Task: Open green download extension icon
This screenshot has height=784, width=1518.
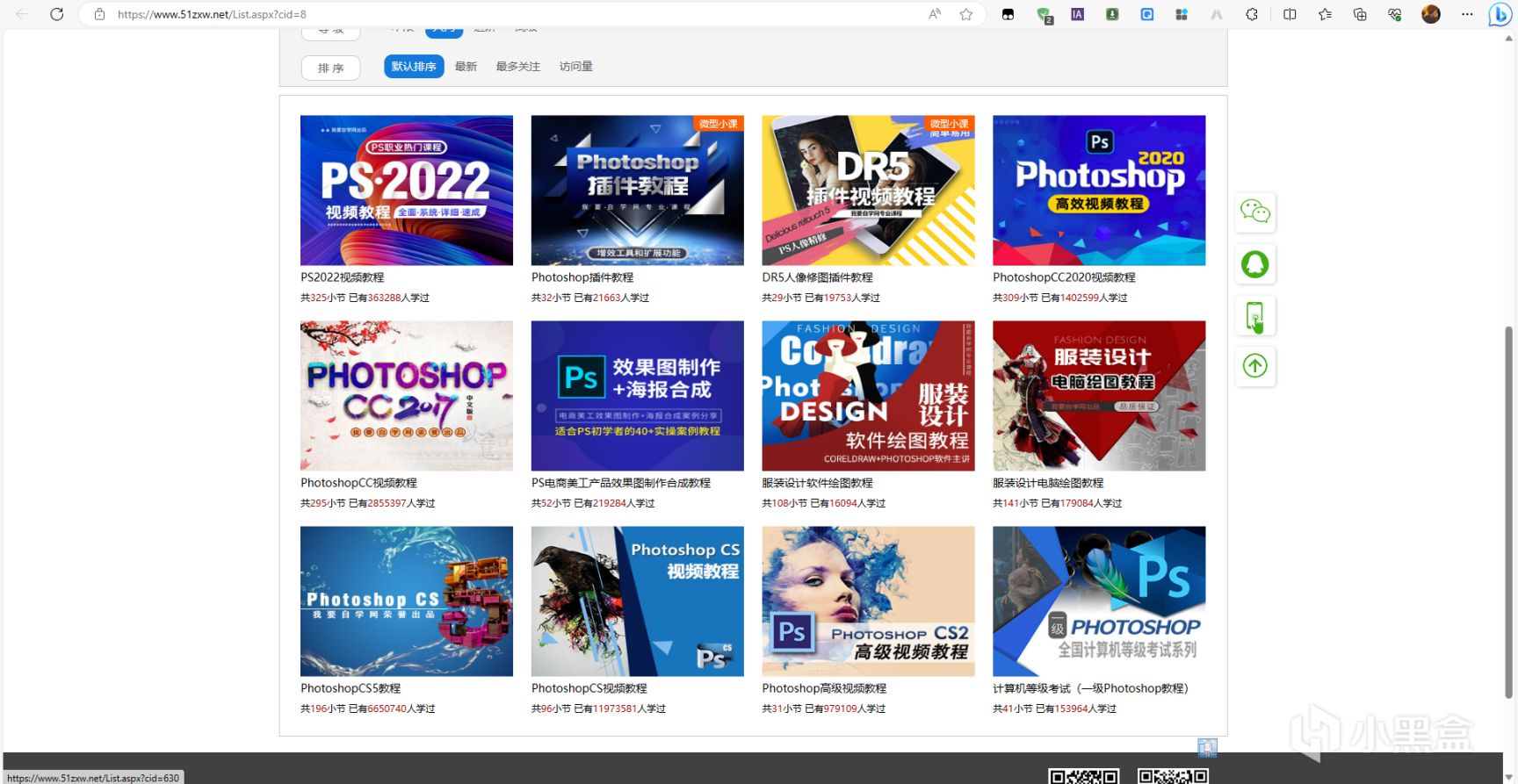Action: 1112,14
